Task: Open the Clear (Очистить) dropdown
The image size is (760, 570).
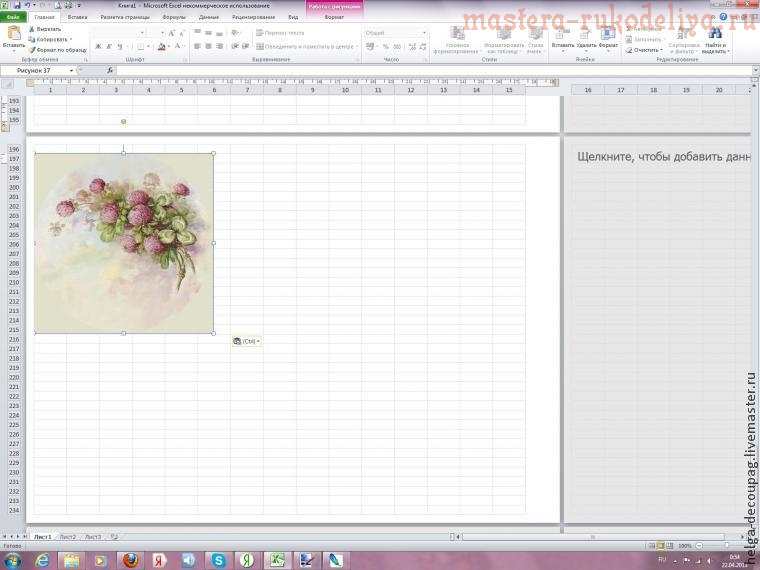Action: click(x=644, y=50)
